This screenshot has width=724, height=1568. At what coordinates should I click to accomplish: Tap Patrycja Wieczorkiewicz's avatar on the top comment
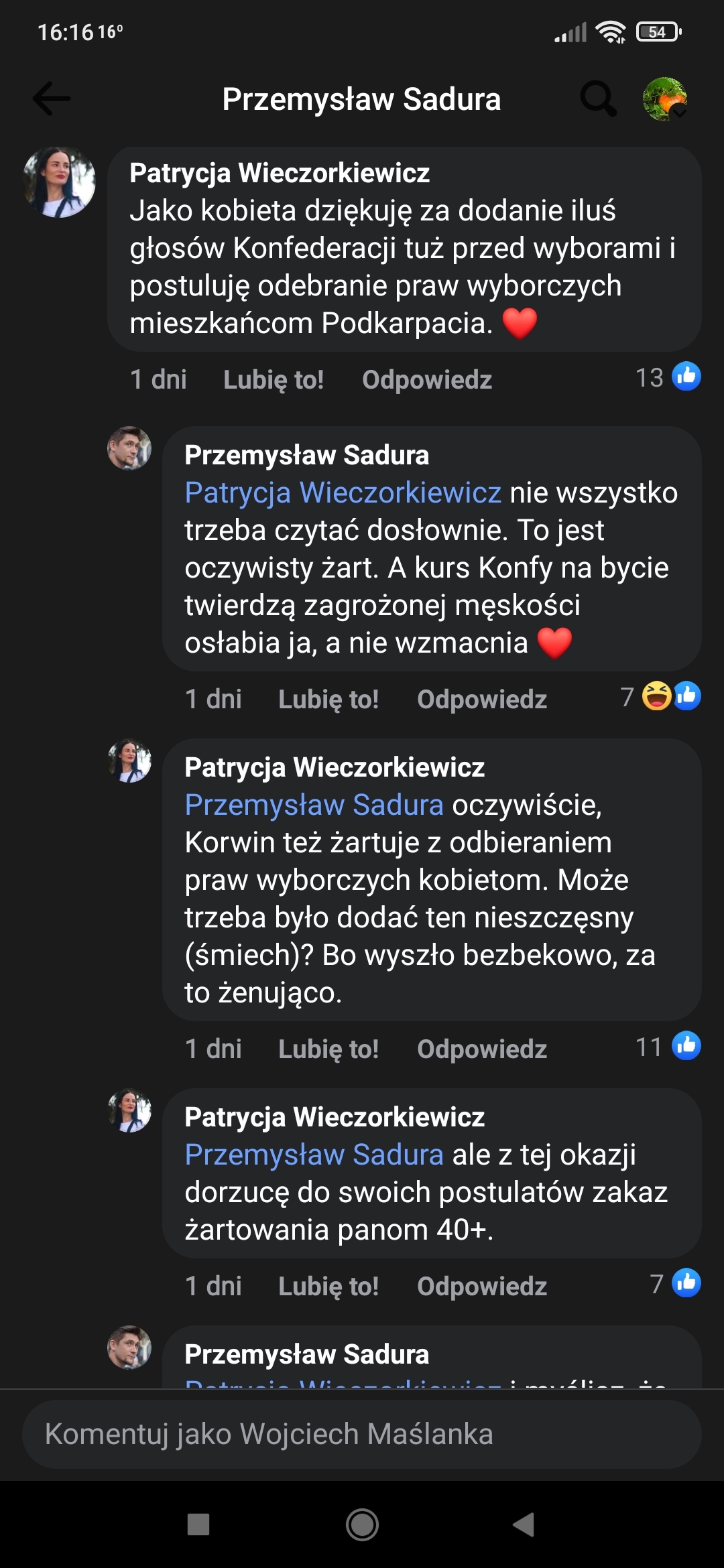pyautogui.click(x=60, y=182)
